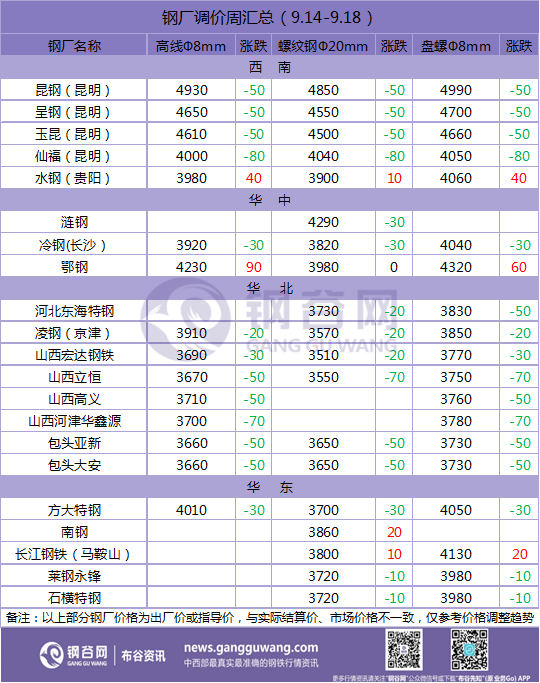540x683 pixels.
Task: Click the 备注 disclaimer line below the table
Action: (270, 618)
